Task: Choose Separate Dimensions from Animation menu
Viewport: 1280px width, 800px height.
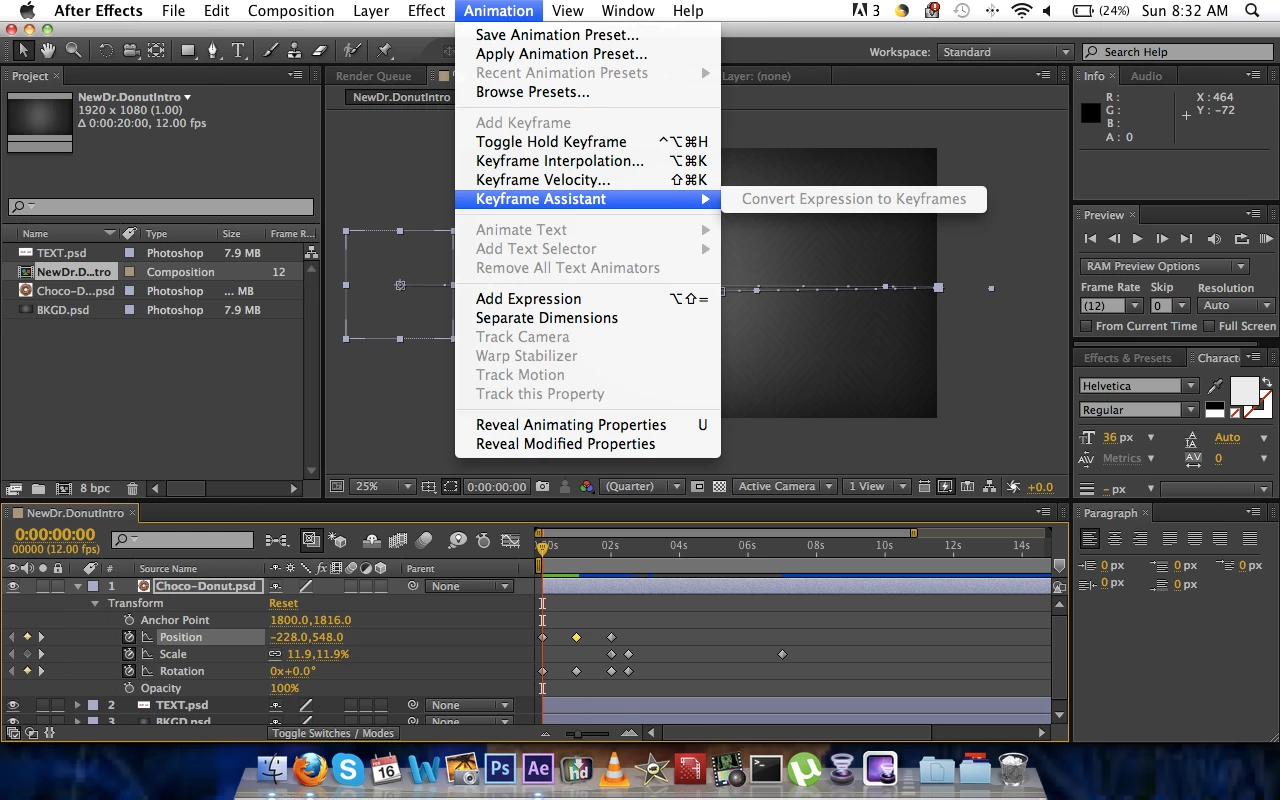Action: tap(587, 318)
